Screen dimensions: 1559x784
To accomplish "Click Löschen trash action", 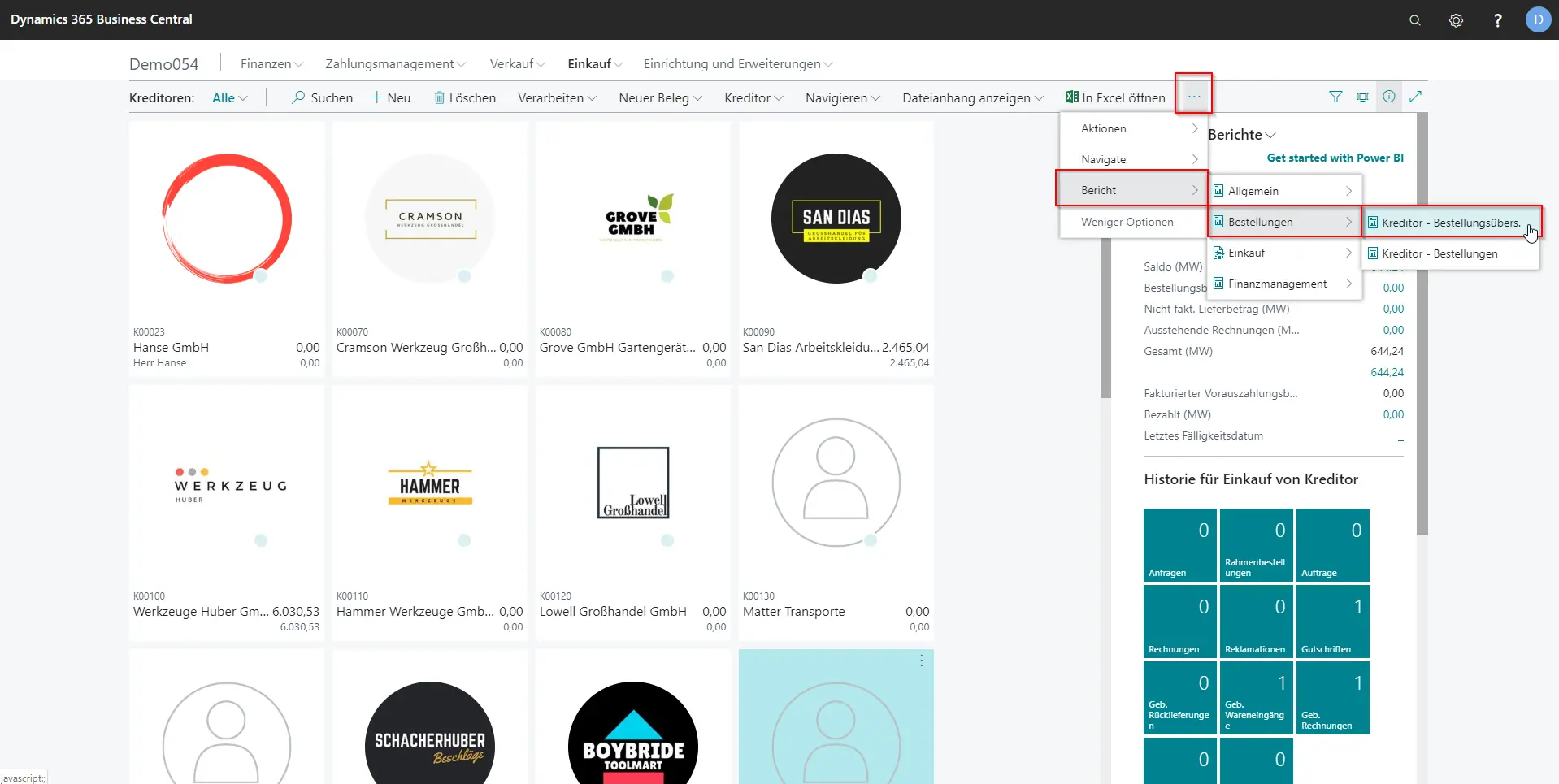I will coord(464,97).
